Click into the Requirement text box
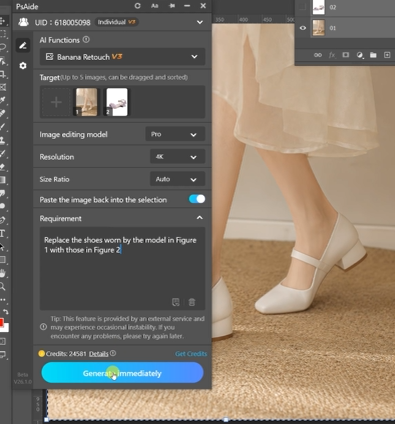The width and height of the screenshot is (395, 424). coord(122,269)
